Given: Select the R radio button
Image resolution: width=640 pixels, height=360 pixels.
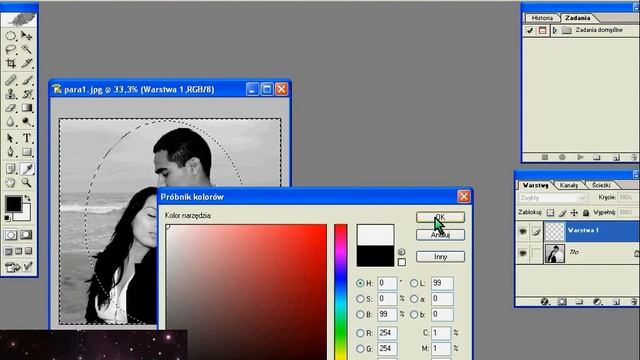Looking at the screenshot, I should click(x=360, y=333).
